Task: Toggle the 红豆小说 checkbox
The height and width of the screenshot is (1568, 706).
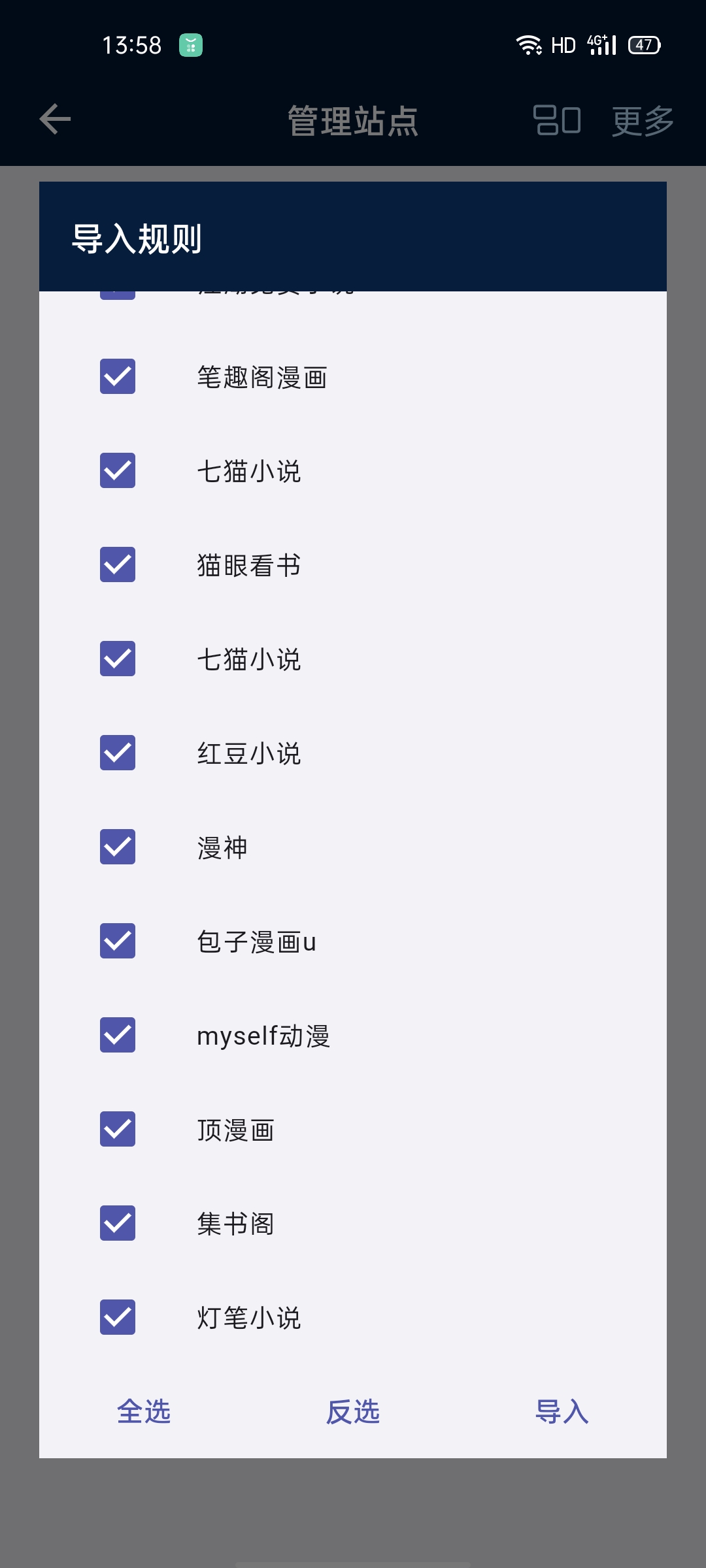Action: pos(118,753)
